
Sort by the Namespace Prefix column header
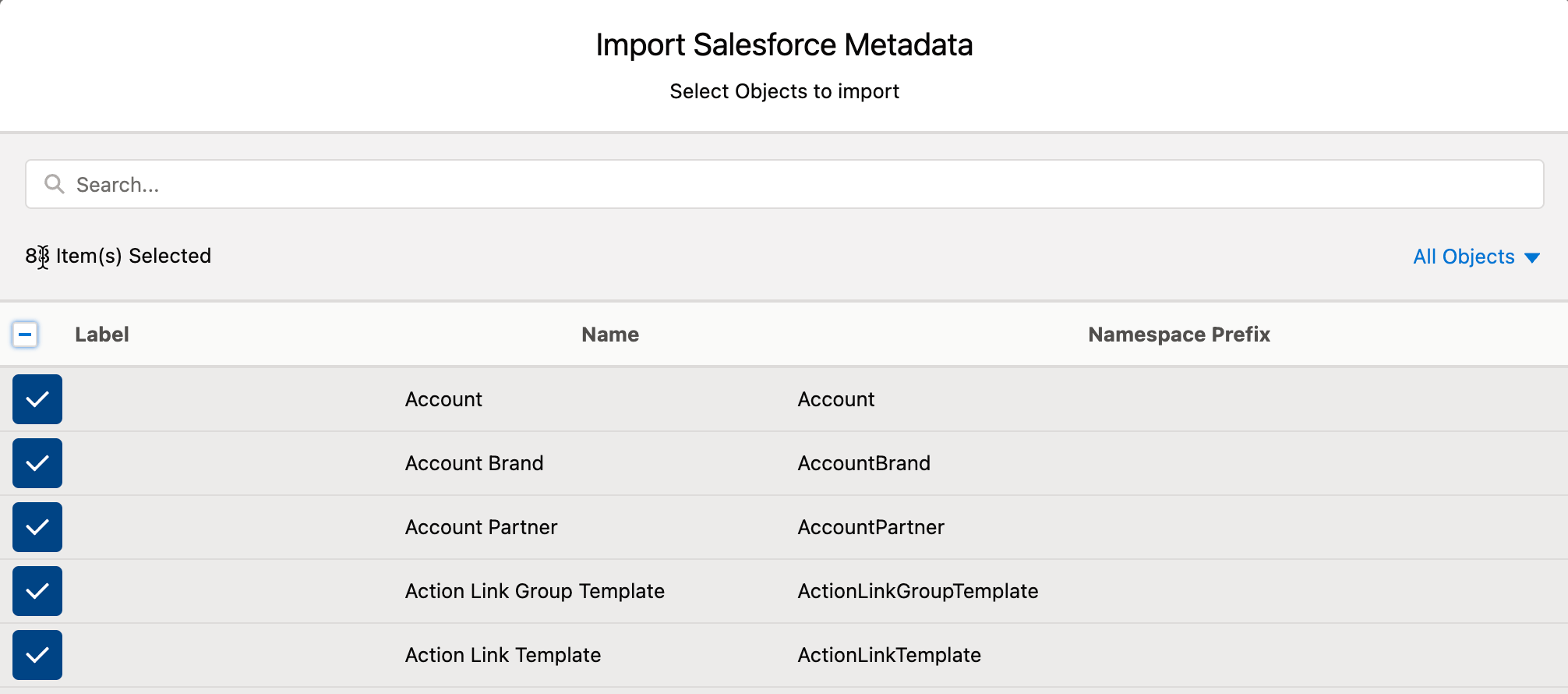tap(1179, 335)
